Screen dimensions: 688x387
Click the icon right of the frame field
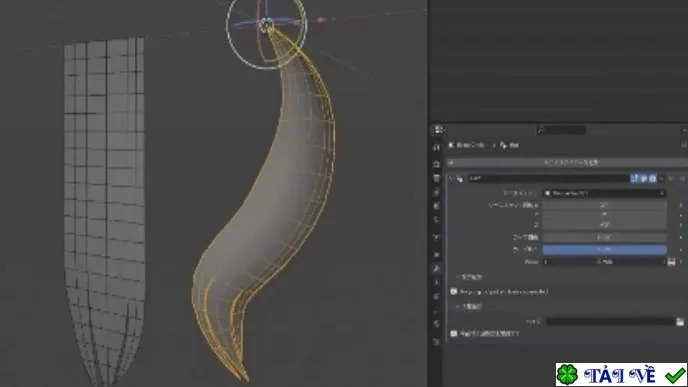point(671,262)
